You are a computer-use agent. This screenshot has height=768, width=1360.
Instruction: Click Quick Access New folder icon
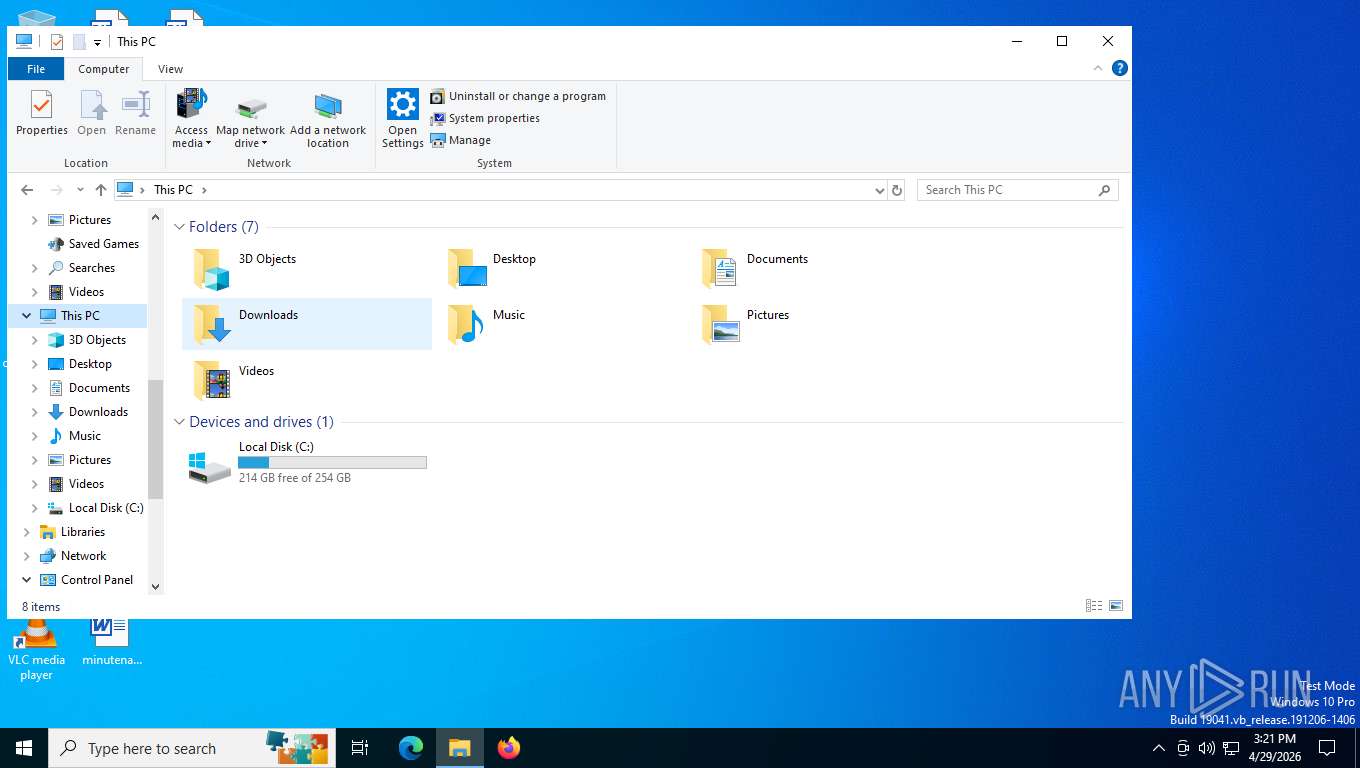79,42
